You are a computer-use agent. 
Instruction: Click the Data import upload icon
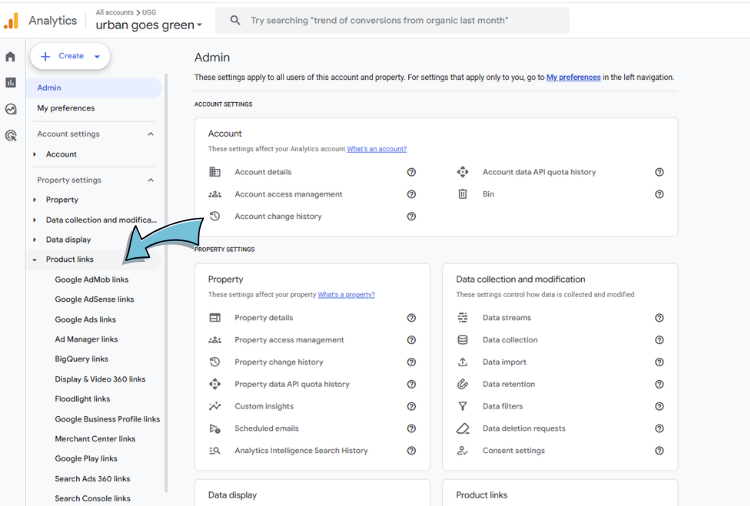[x=463, y=362]
